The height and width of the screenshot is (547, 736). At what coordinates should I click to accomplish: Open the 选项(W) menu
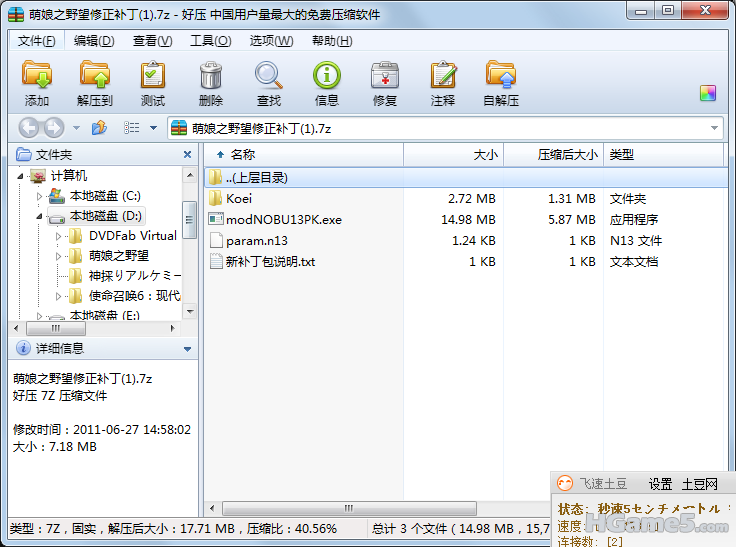tap(271, 41)
